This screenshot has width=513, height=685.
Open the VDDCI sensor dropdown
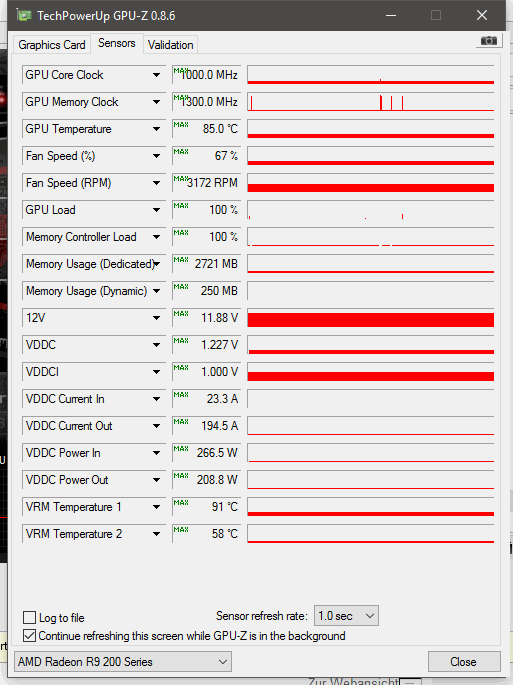click(156, 372)
